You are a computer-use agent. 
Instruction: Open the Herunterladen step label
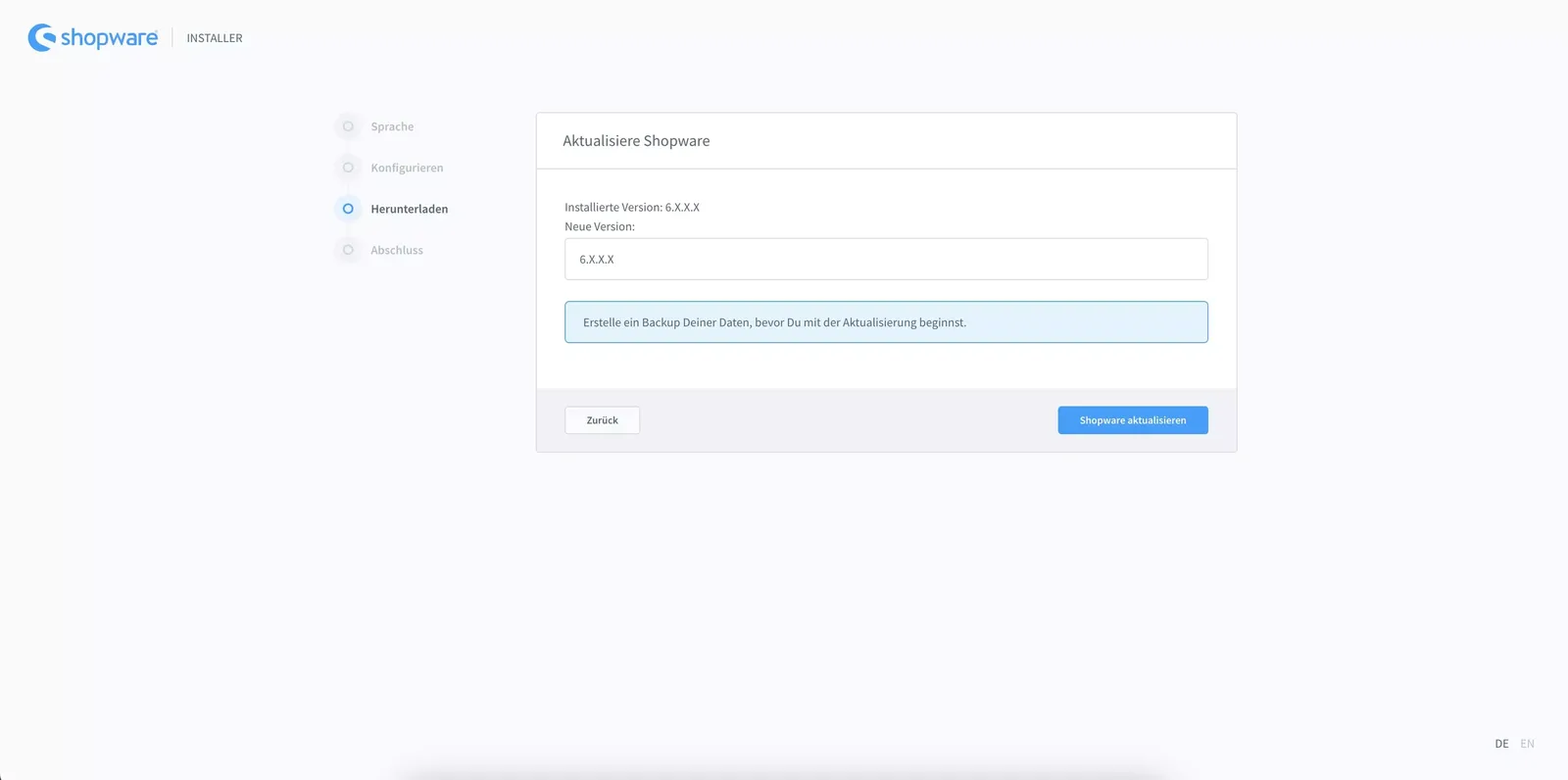(410, 209)
